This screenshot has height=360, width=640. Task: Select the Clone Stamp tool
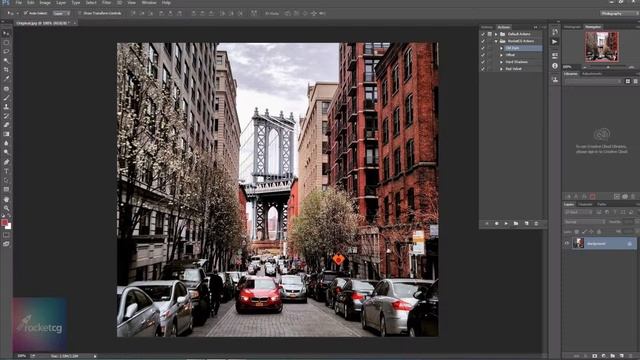point(6,107)
